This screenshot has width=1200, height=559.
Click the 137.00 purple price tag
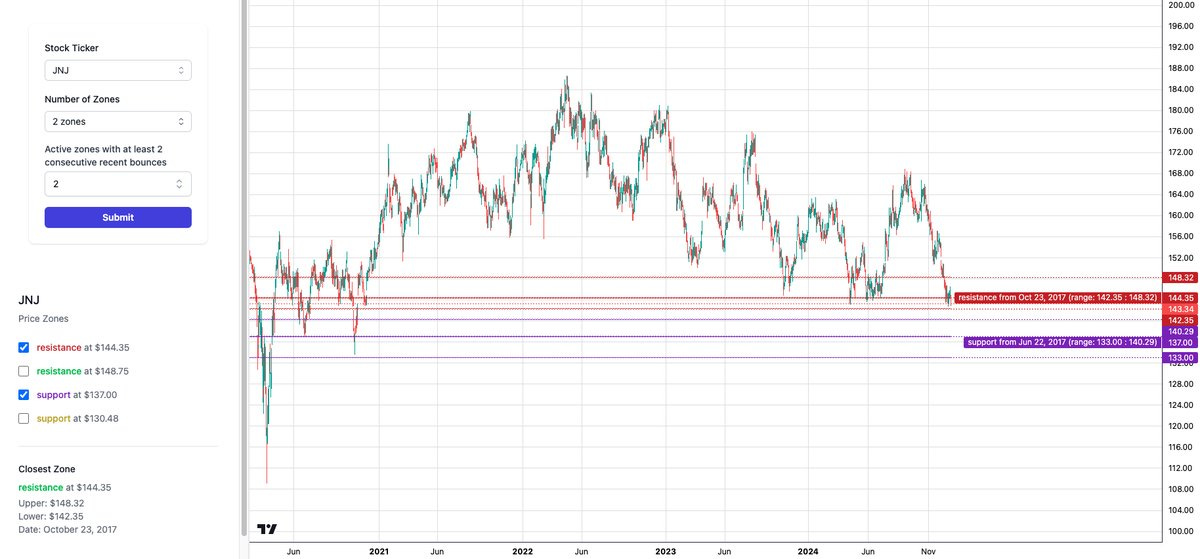(x=1181, y=342)
